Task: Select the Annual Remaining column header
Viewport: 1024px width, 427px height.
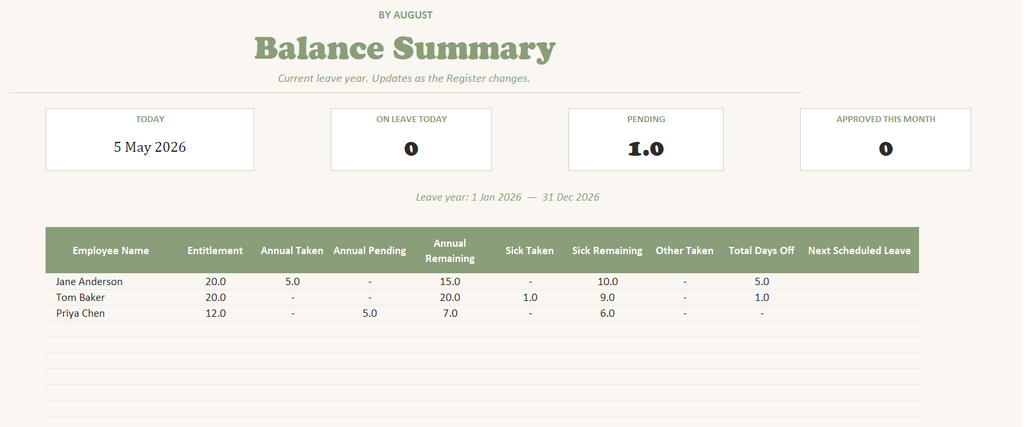Action: click(450, 251)
